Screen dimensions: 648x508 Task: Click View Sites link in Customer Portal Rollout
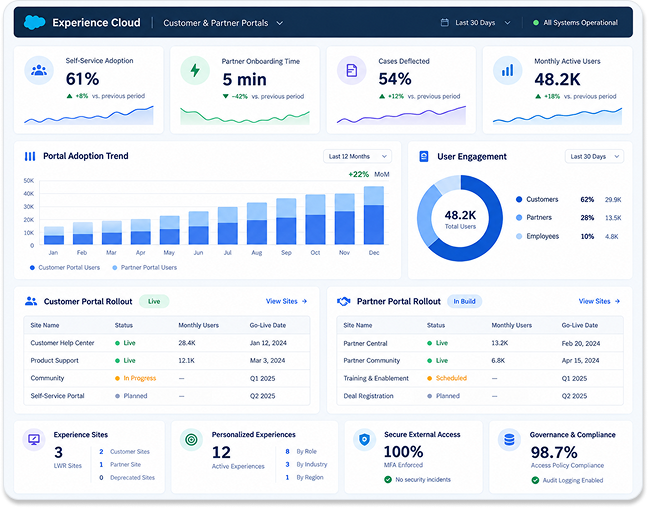pyautogui.click(x=286, y=301)
